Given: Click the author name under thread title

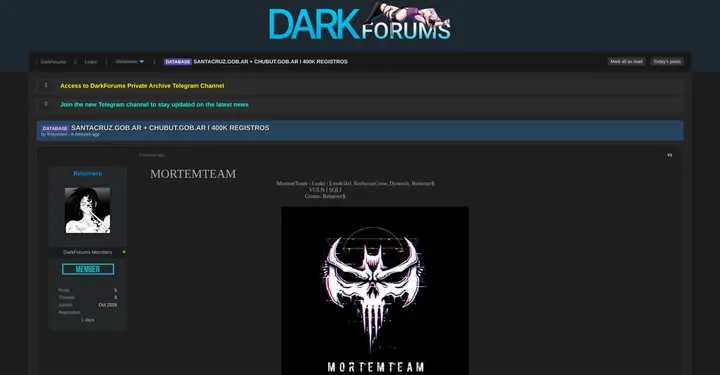Looking at the screenshot, I should point(57,134).
